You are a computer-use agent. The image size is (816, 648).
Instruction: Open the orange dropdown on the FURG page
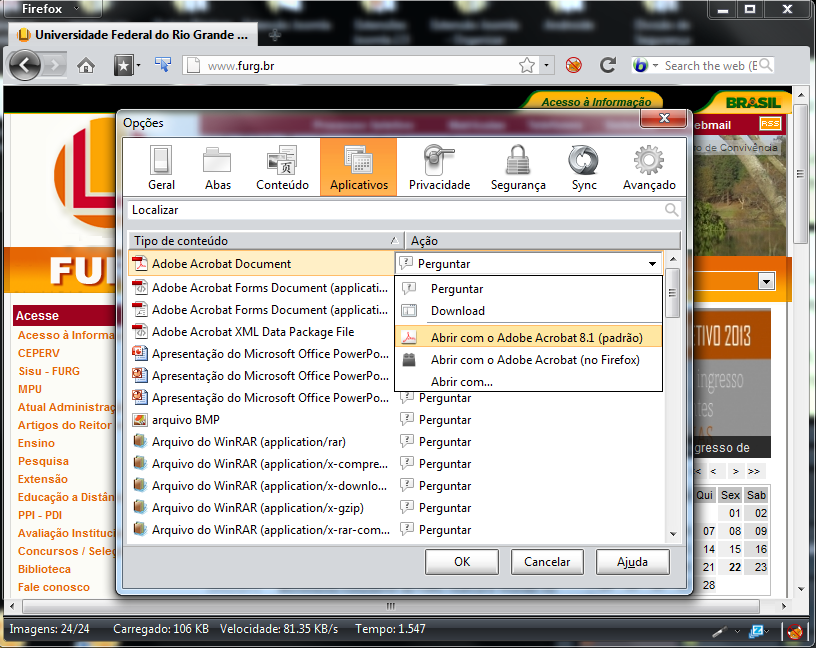[766, 282]
